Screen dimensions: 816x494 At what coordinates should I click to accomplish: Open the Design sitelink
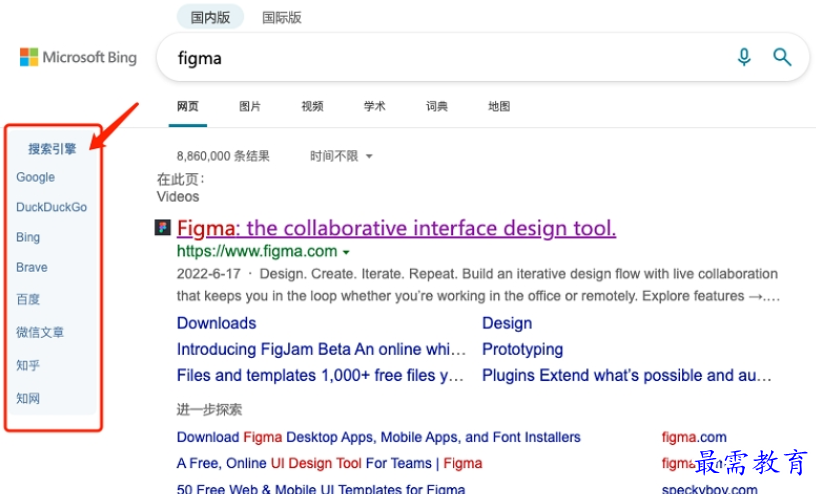click(x=507, y=323)
